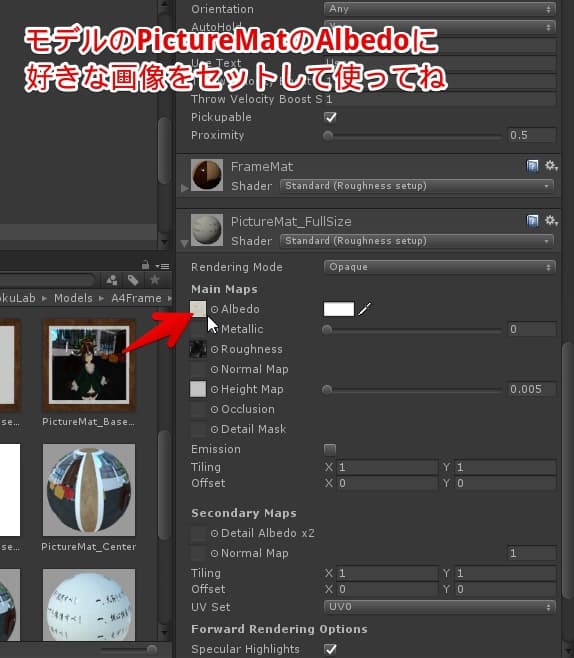Image resolution: width=574 pixels, height=658 pixels.
Task: Click Height Map value field 0.005
Action: pyautogui.click(x=531, y=389)
